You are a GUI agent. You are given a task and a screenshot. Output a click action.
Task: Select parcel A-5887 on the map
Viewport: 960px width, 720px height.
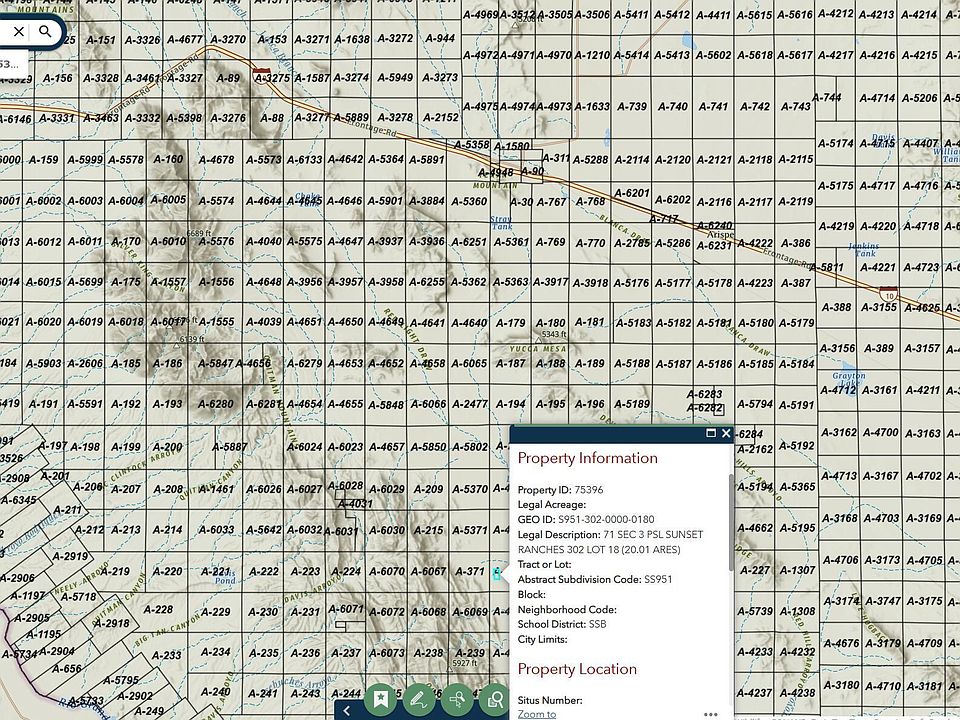[x=230, y=447]
